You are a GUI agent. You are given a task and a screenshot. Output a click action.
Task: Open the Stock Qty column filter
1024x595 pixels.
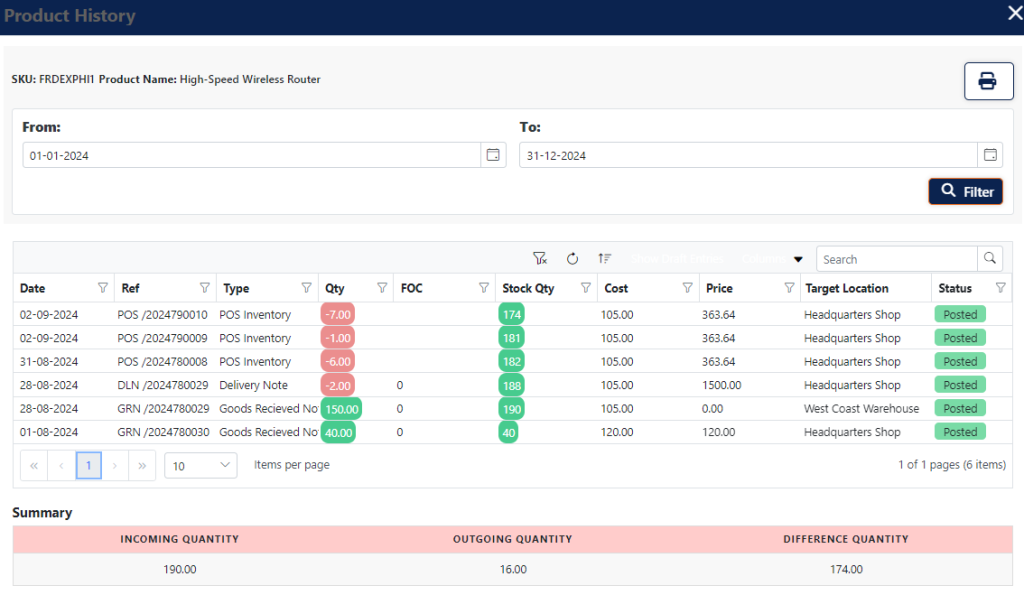click(586, 288)
